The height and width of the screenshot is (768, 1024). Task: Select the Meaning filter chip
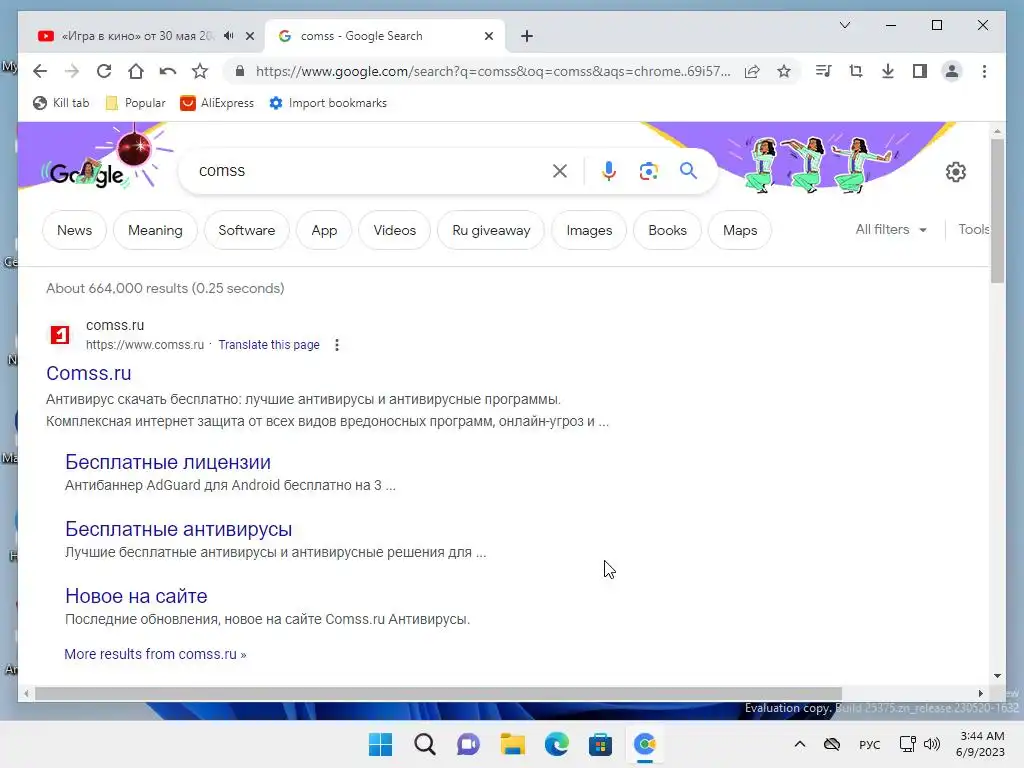(155, 231)
